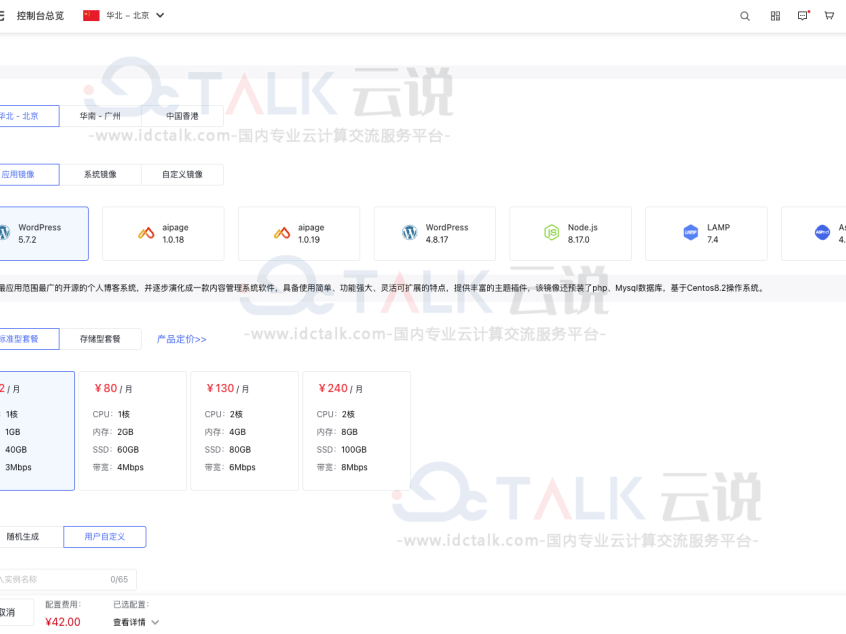Select the 华北 - 北京 region option
This screenshot has width=846, height=634.
[28, 116]
